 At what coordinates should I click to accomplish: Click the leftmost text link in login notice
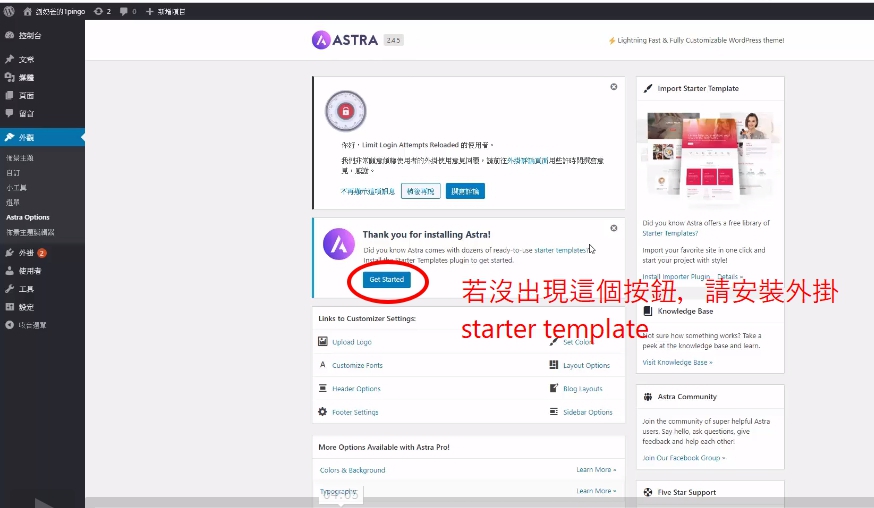pyautogui.click(x=368, y=191)
